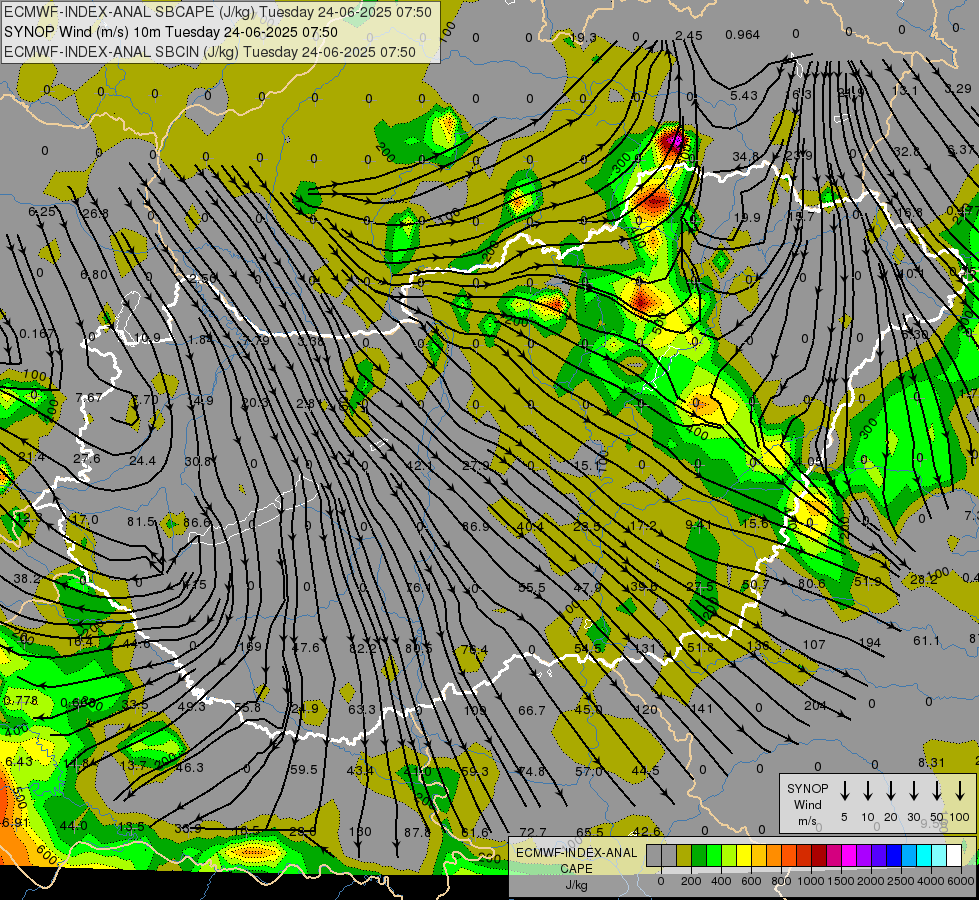Image resolution: width=979 pixels, height=900 pixels.
Task: Click the map value 34.8
Action: click(745, 156)
